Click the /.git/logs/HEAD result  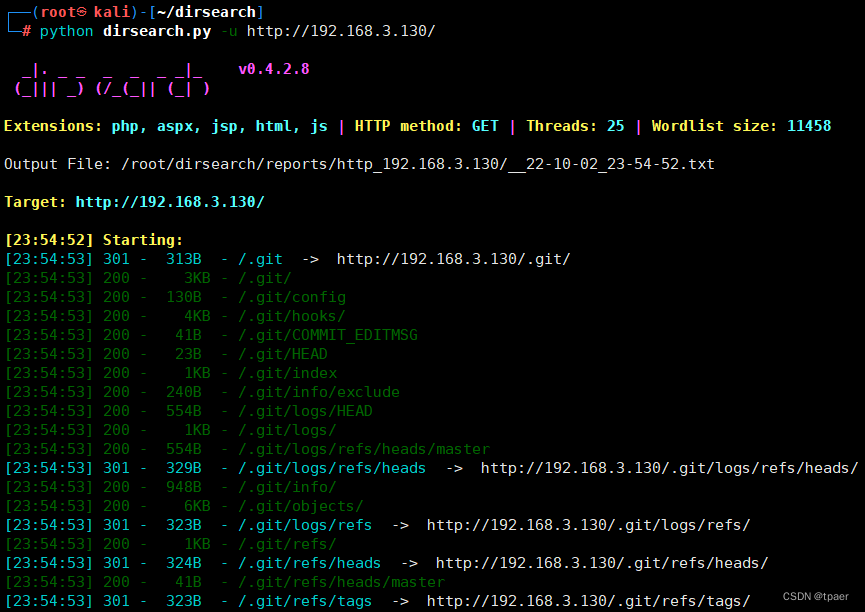tap(305, 411)
